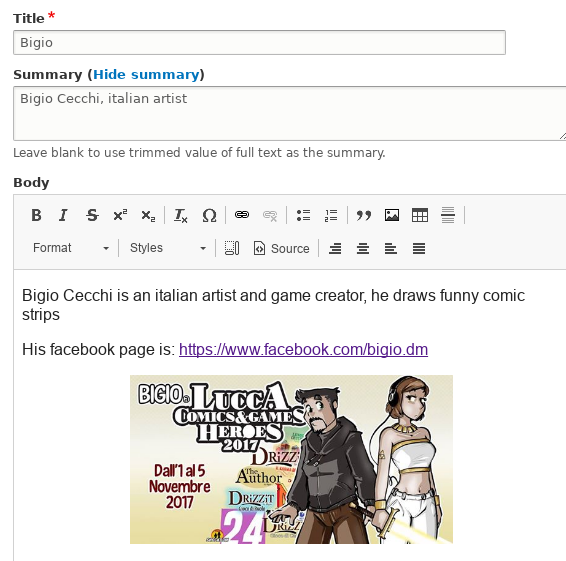Screen dimensions: 566x561
Task: Apply italic formatting
Action: pos(64,216)
